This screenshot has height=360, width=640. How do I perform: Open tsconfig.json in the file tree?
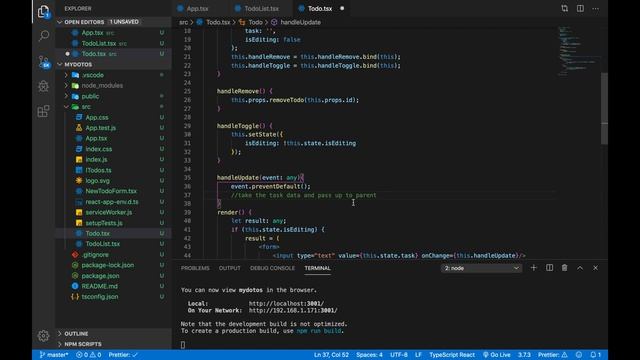coord(100,297)
